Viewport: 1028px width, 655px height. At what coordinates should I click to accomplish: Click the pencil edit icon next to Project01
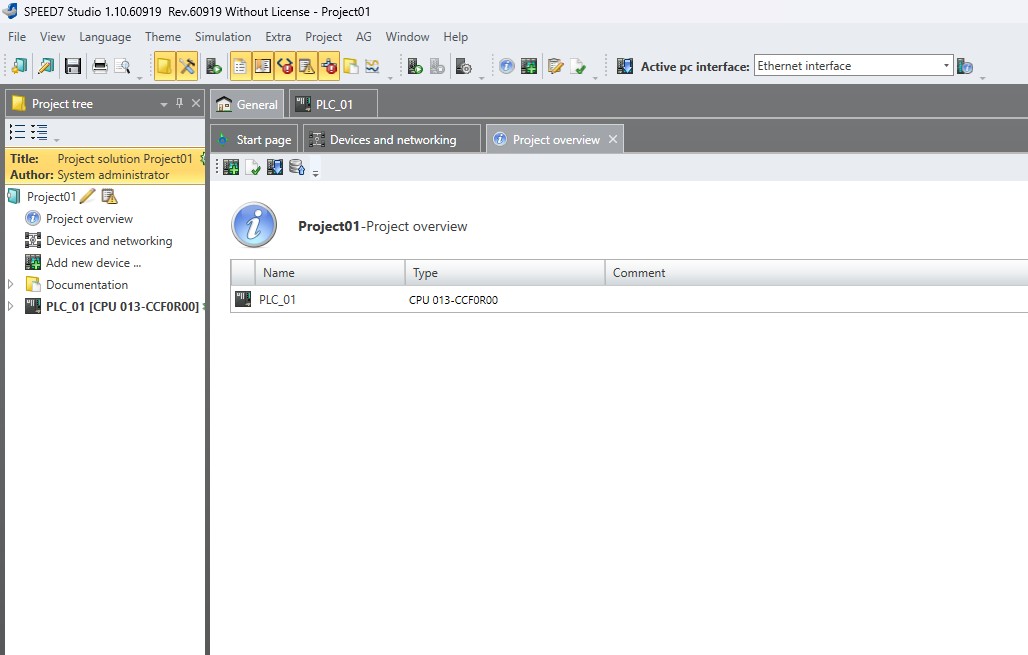click(x=87, y=196)
